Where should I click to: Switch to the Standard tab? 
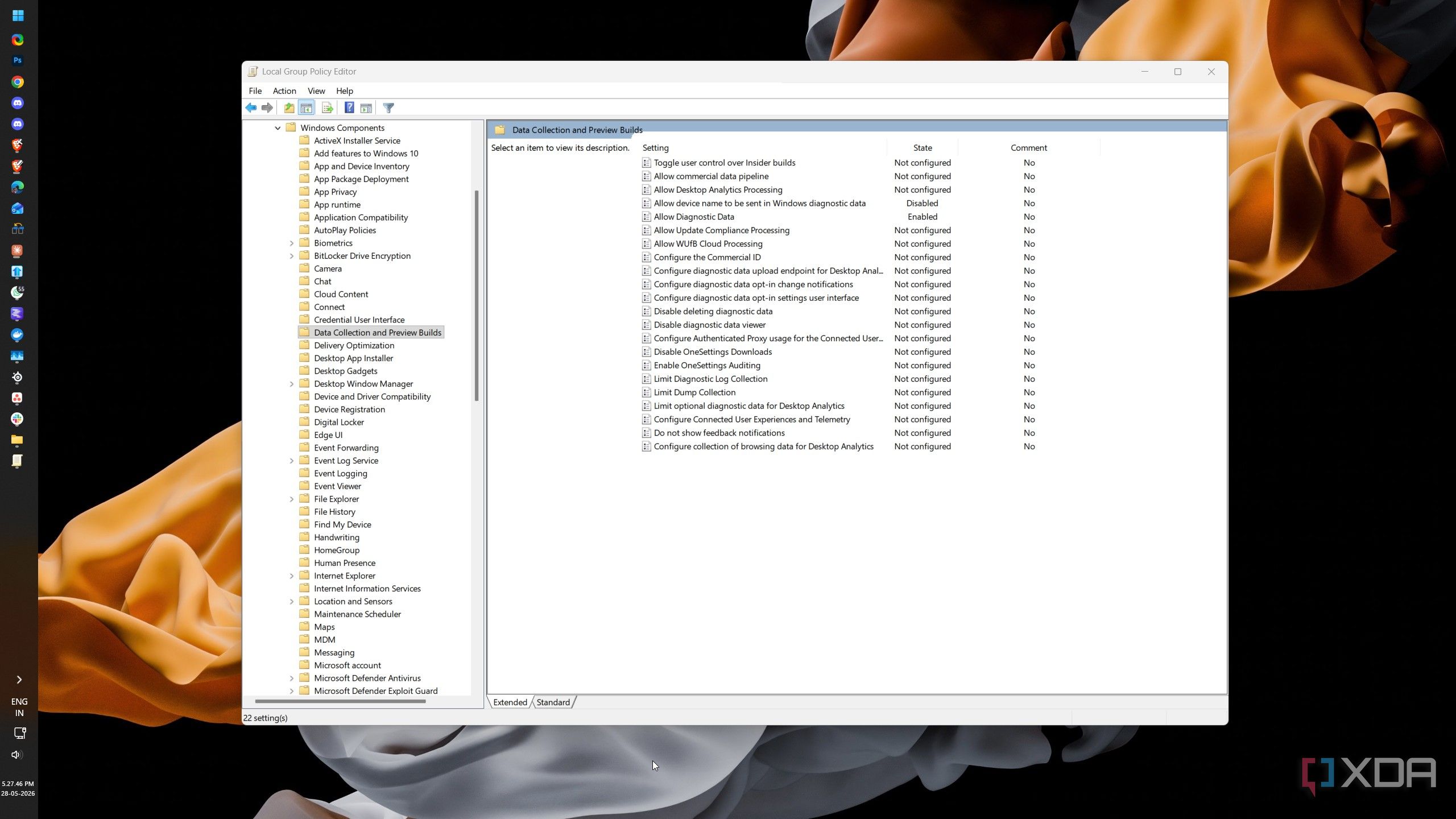click(x=553, y=702)
